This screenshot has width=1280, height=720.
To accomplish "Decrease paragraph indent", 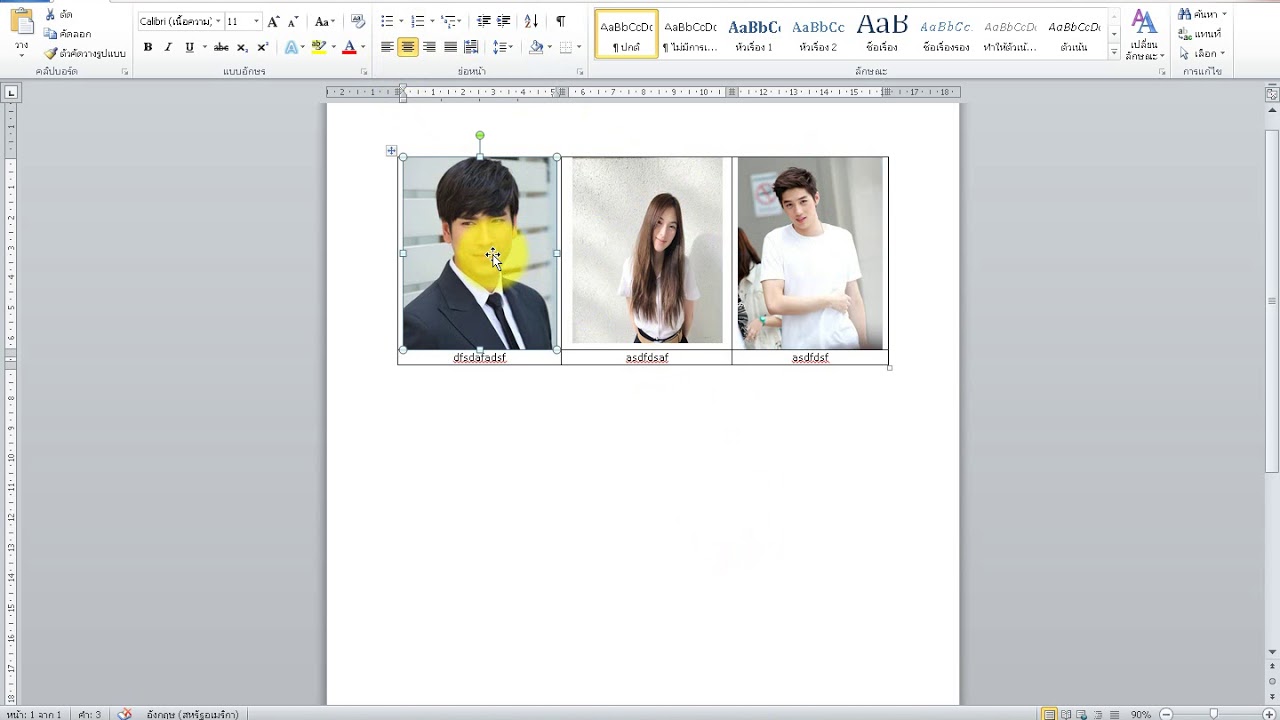I will click(x=483, y=21).
